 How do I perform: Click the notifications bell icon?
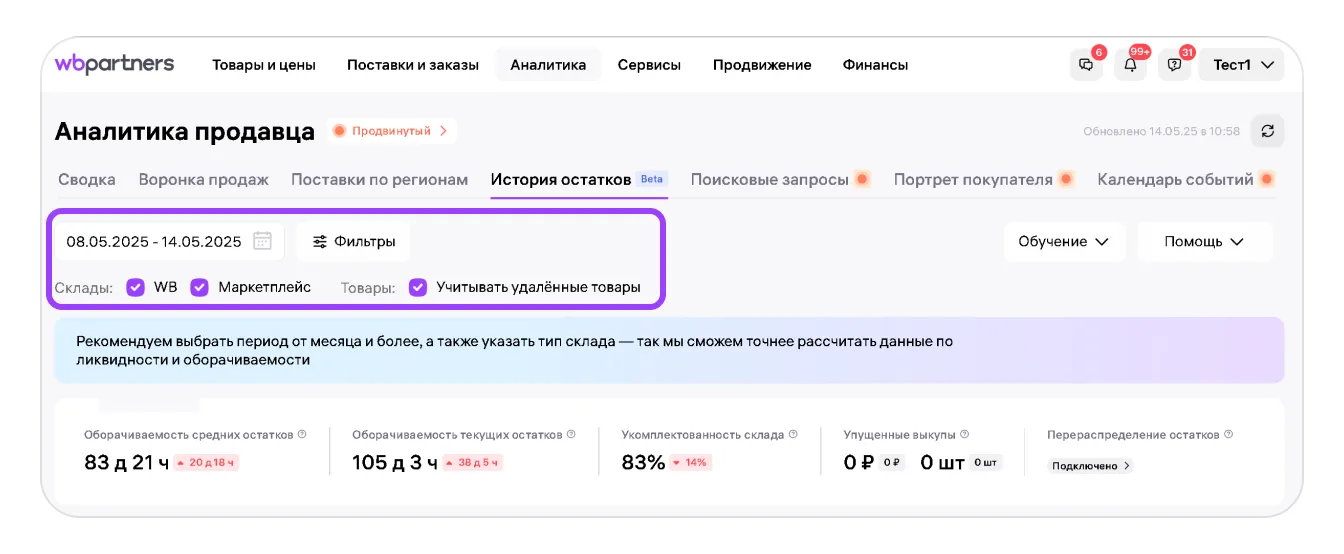(x=1130, y=65)
